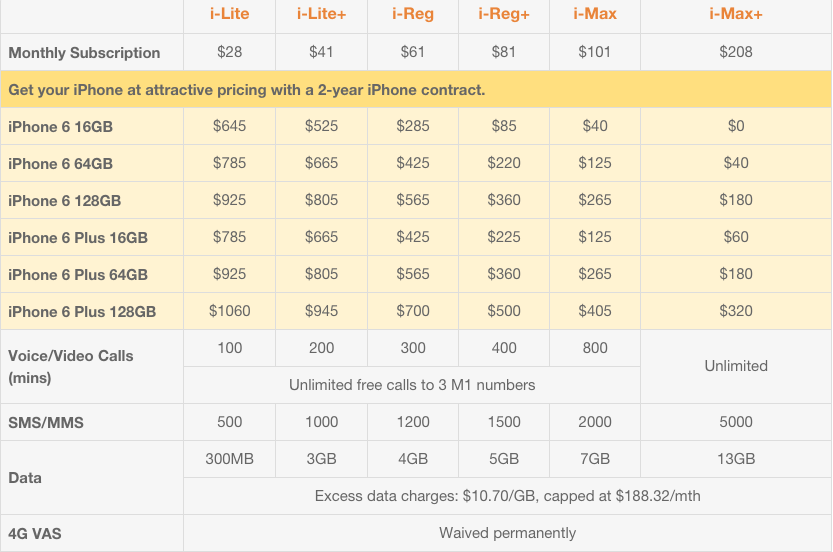Select the Waived permanently 4G VAS cell
The width and height of the screenshot is (833, 552).
coord(508,533)
